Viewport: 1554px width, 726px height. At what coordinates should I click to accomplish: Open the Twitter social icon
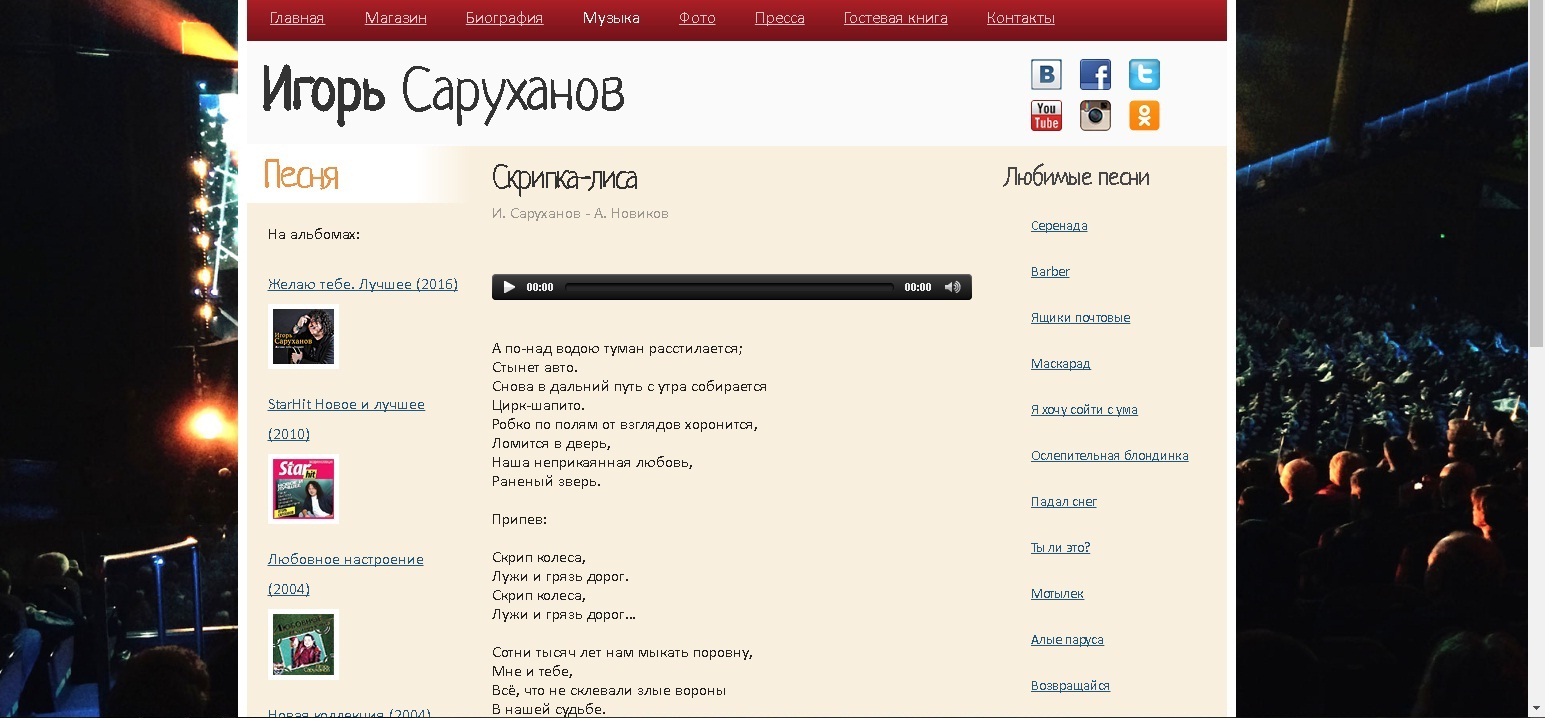1144,75
